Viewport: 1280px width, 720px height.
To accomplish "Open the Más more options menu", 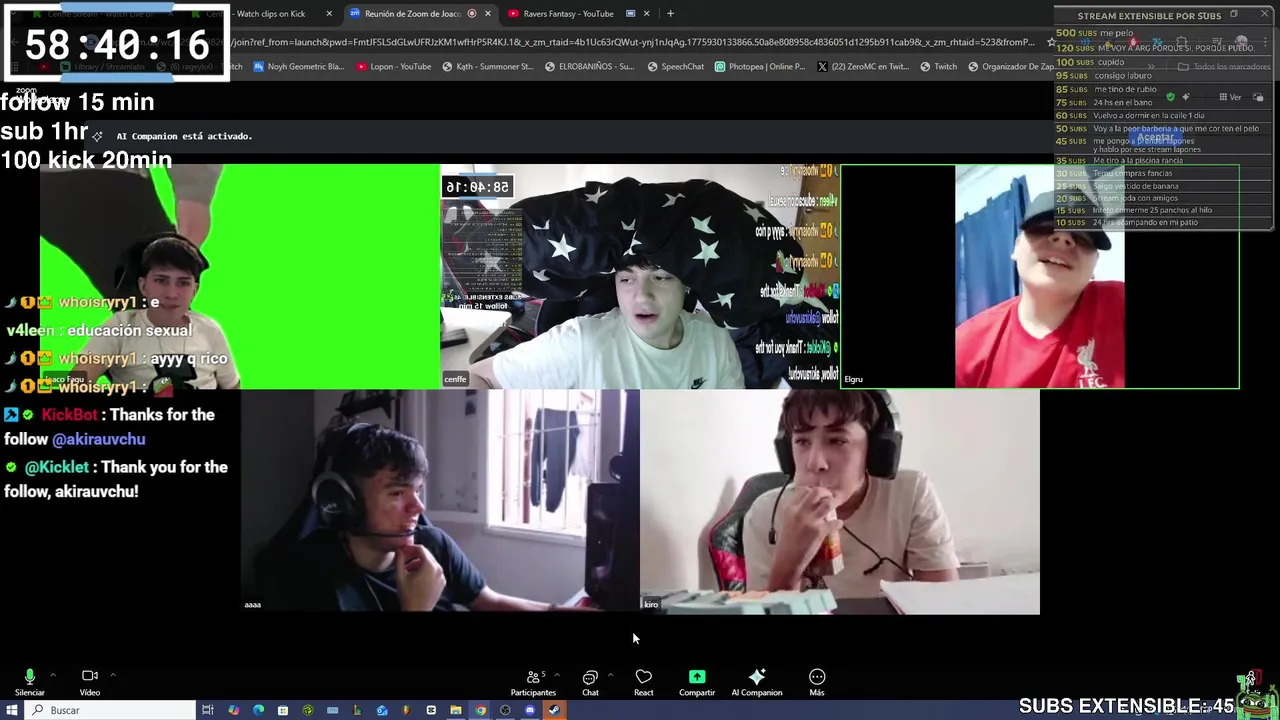I will 817,683.
